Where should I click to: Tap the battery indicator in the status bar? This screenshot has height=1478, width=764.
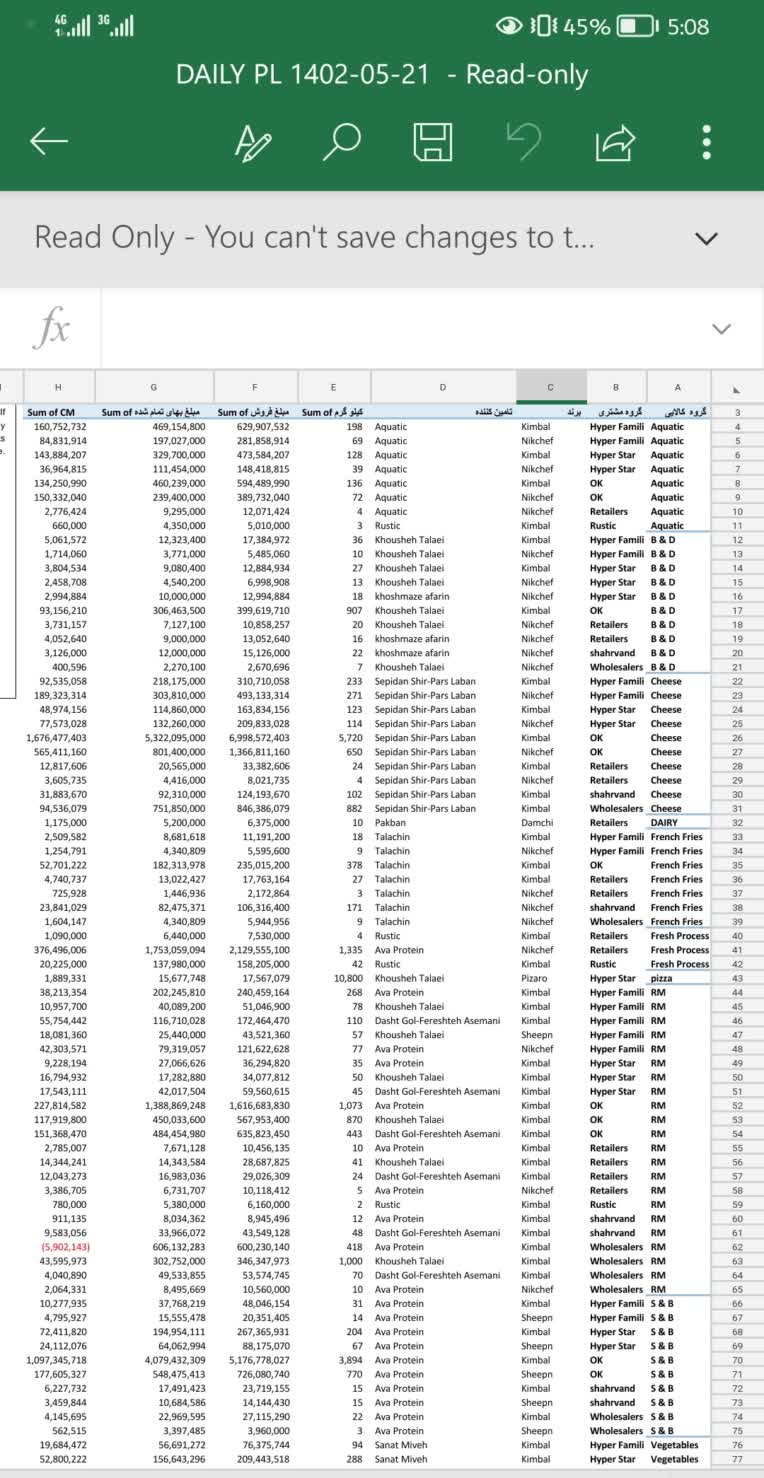(636, 27)
